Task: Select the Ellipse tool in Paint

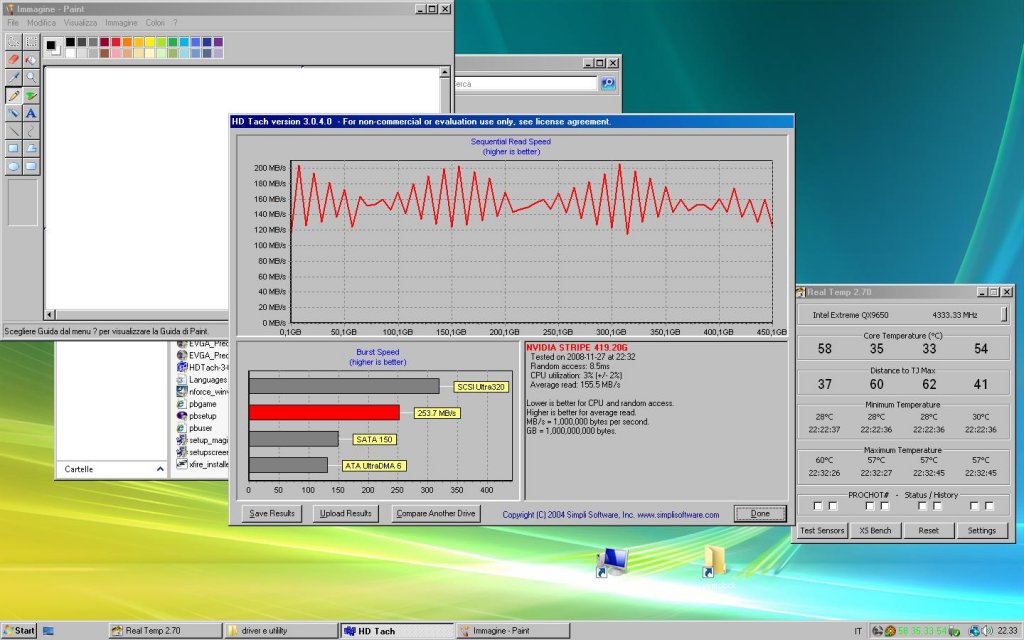Action: 13,166
